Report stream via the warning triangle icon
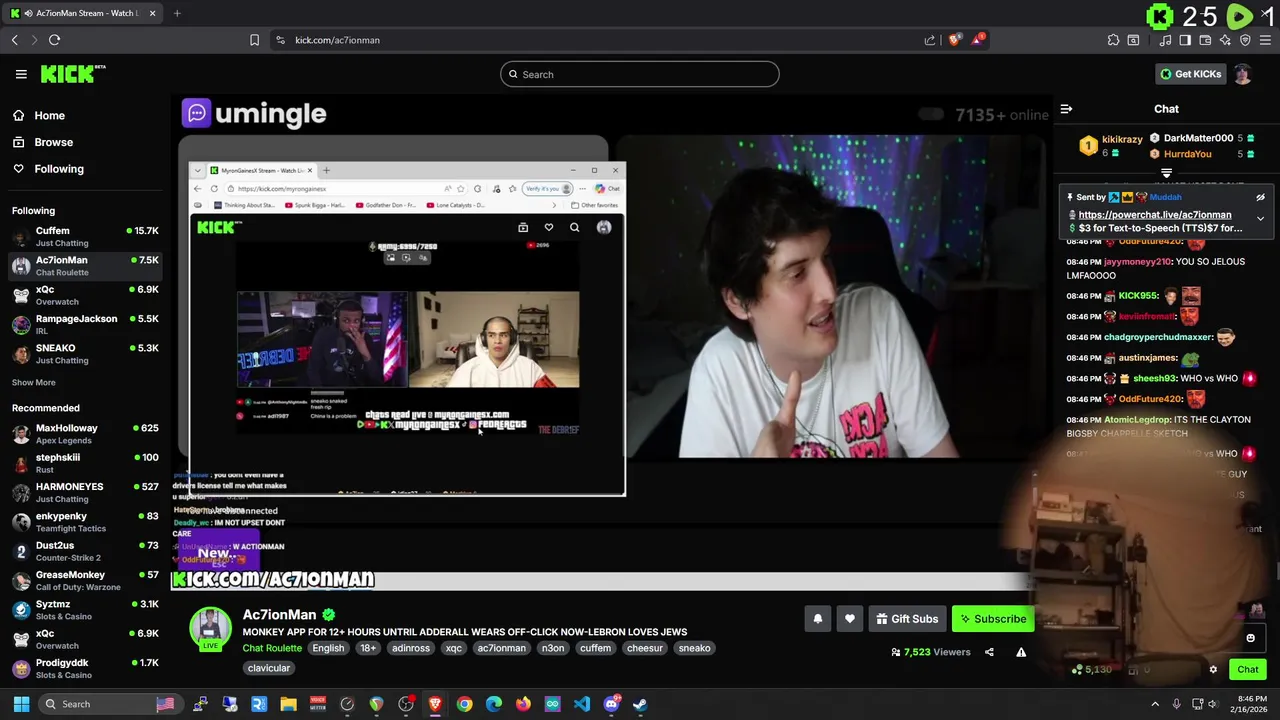 coord(1021,652)
